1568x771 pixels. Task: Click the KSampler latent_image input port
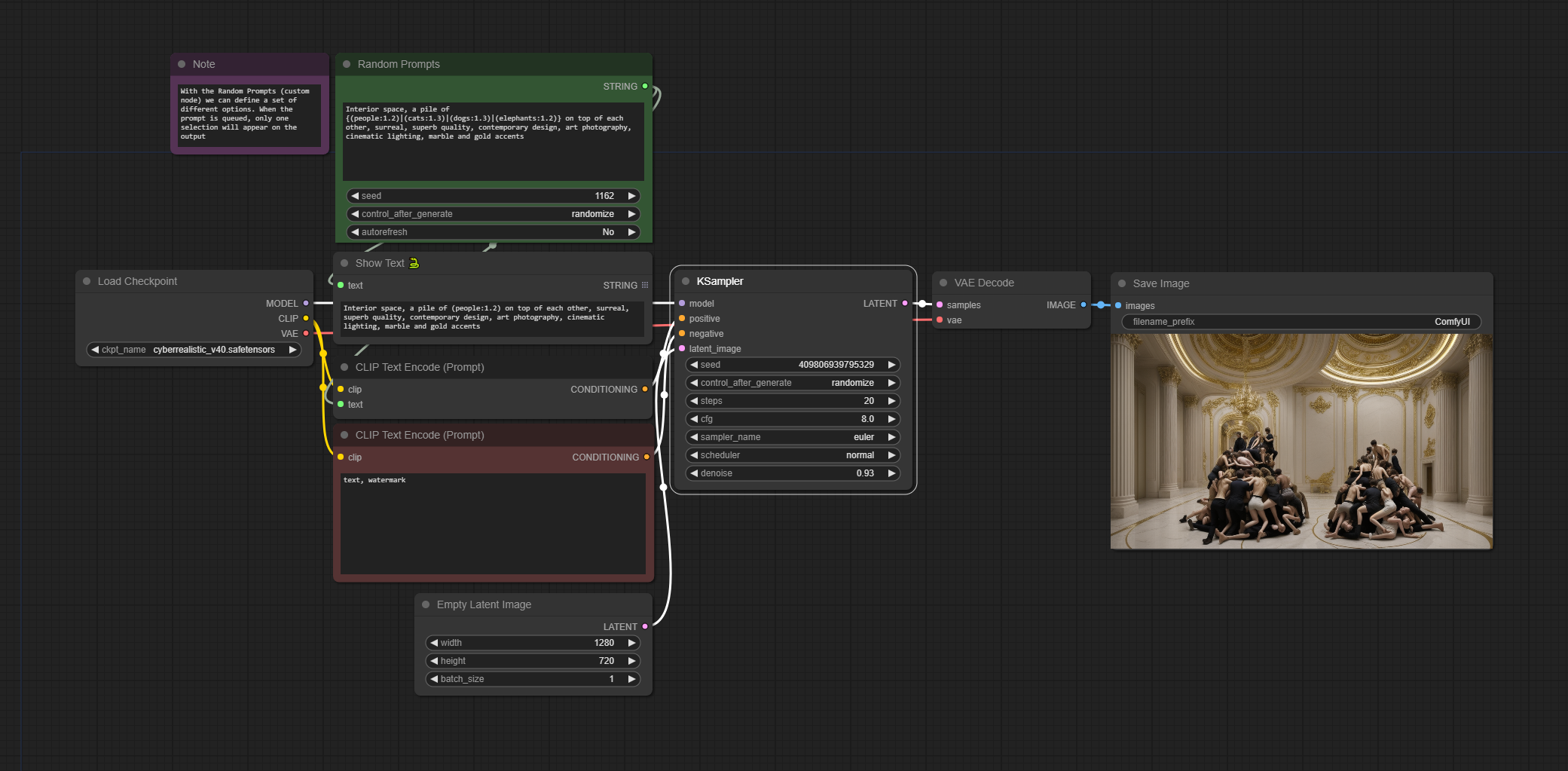click(682, 348)
